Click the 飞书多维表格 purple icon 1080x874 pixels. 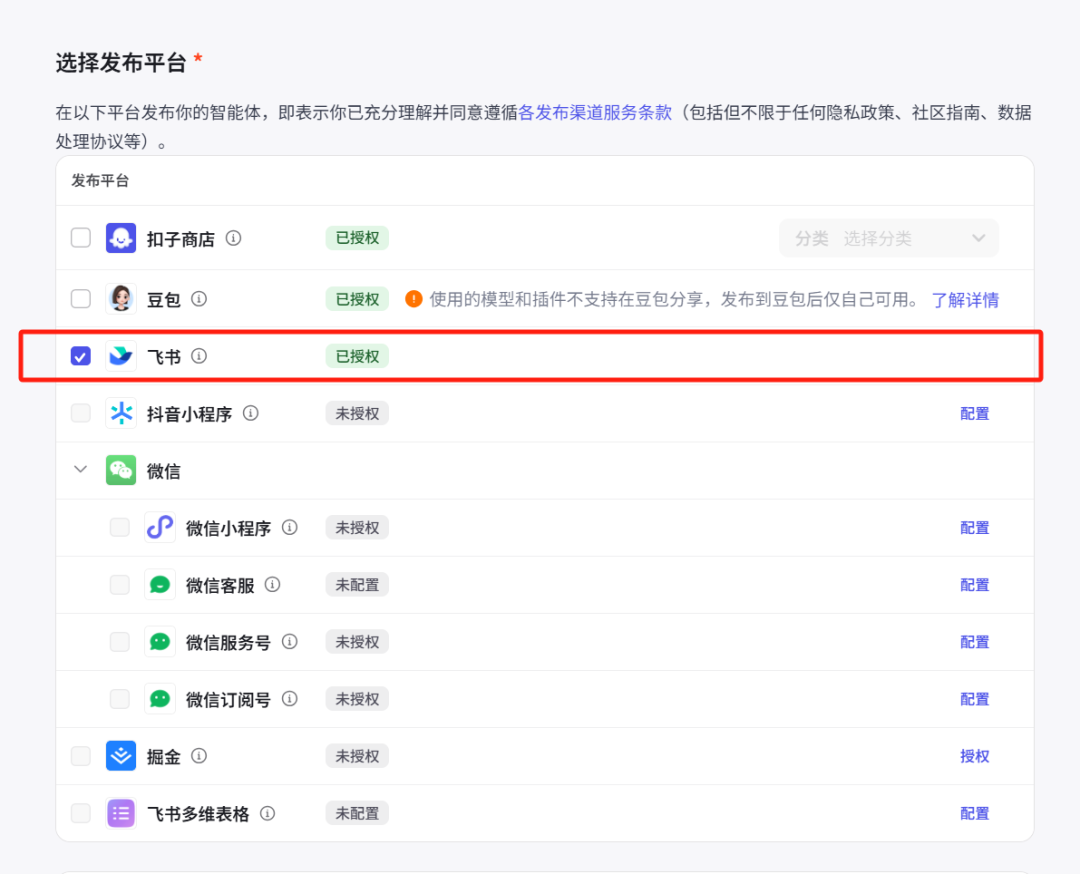121,813
